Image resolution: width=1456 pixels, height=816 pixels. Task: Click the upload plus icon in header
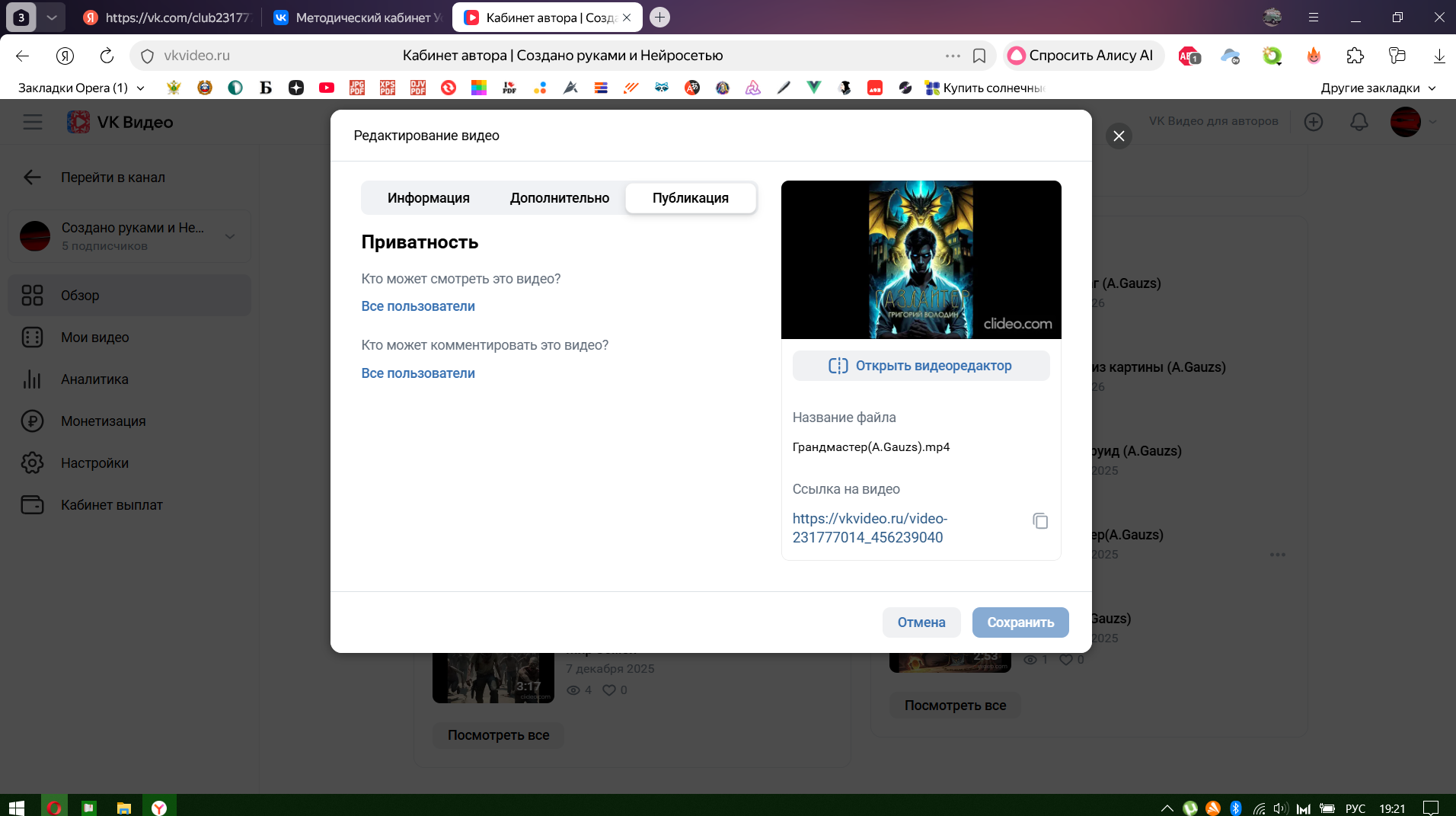[x=1314, y=122]
